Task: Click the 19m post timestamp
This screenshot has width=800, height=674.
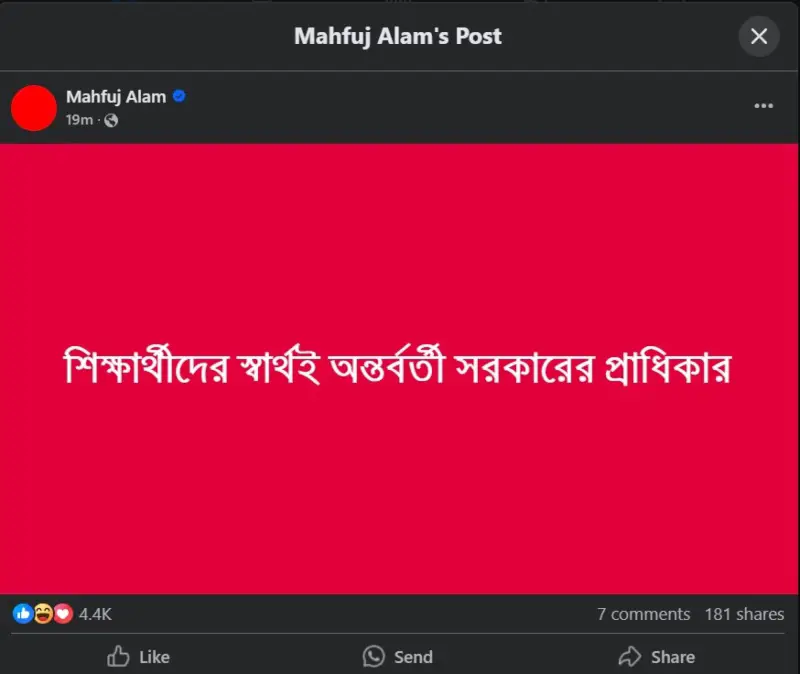Action: [x=79, y=120]
